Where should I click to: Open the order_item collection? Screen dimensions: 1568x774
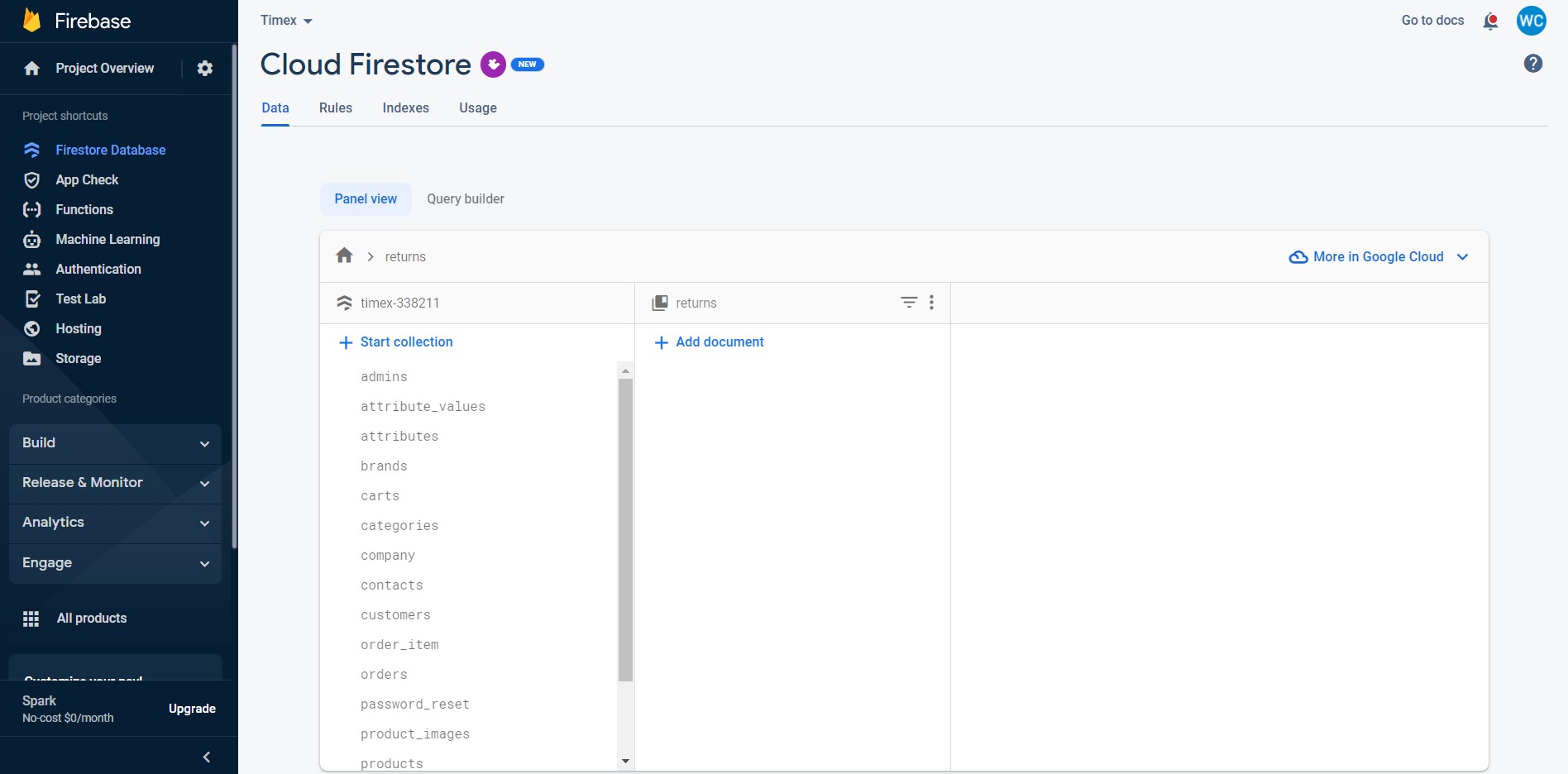[x=399, y=645]
